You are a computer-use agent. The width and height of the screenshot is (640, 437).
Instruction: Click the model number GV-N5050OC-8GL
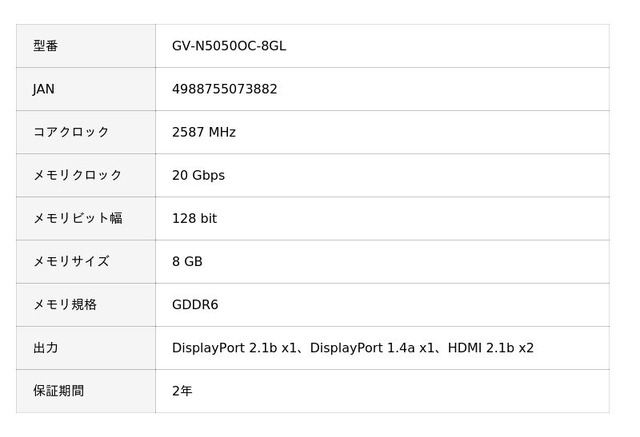pos(229,46)
